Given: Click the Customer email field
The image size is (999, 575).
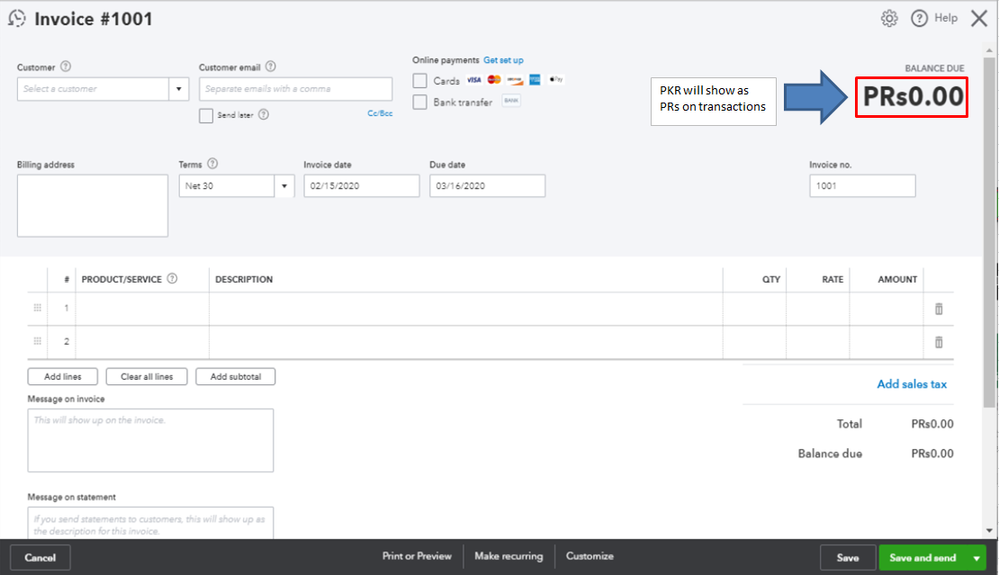Looking at the screenshot, I should (x=296, y=89).
